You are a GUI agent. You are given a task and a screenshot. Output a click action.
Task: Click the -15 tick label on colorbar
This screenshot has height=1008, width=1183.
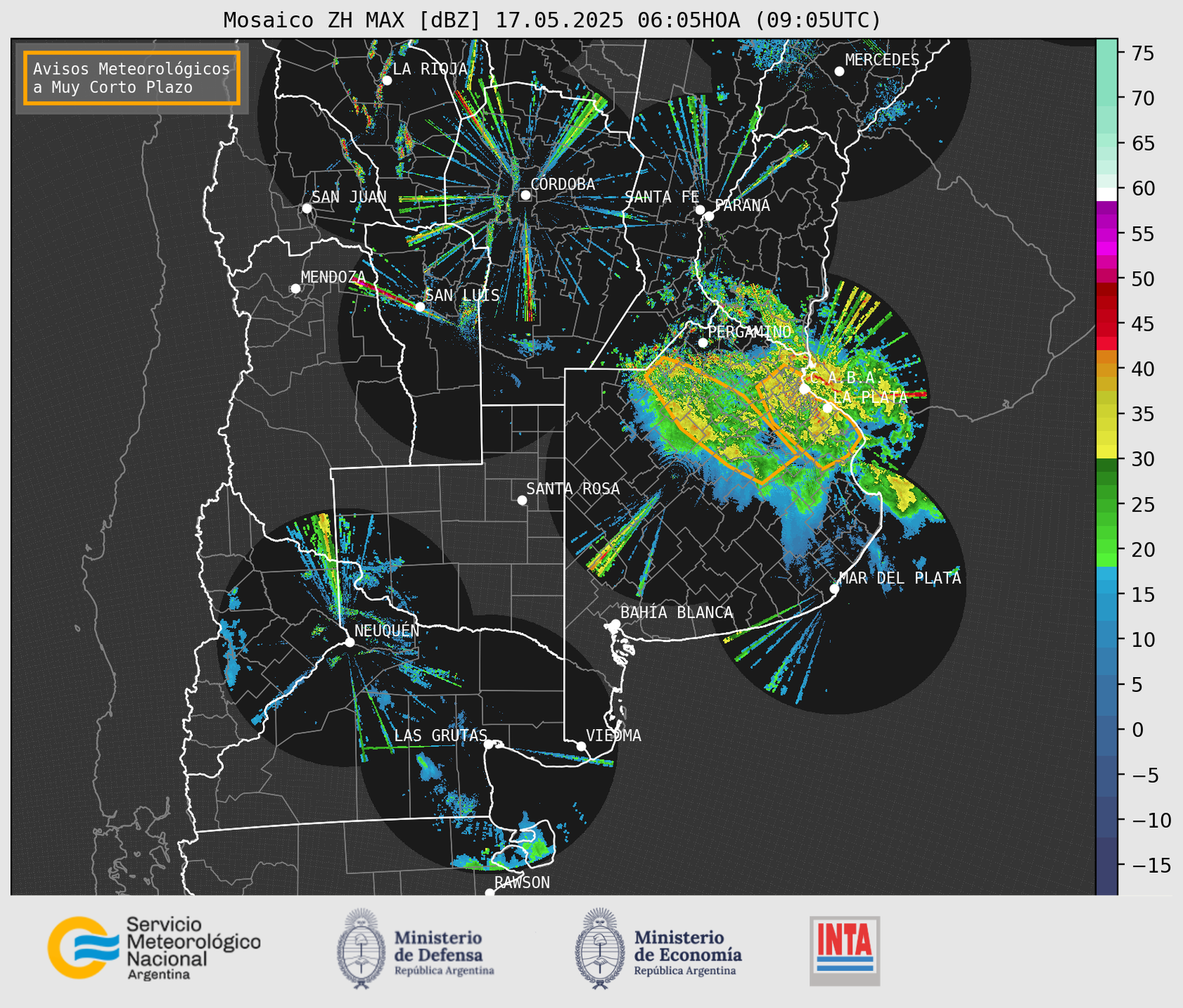tap(1151, 866)
